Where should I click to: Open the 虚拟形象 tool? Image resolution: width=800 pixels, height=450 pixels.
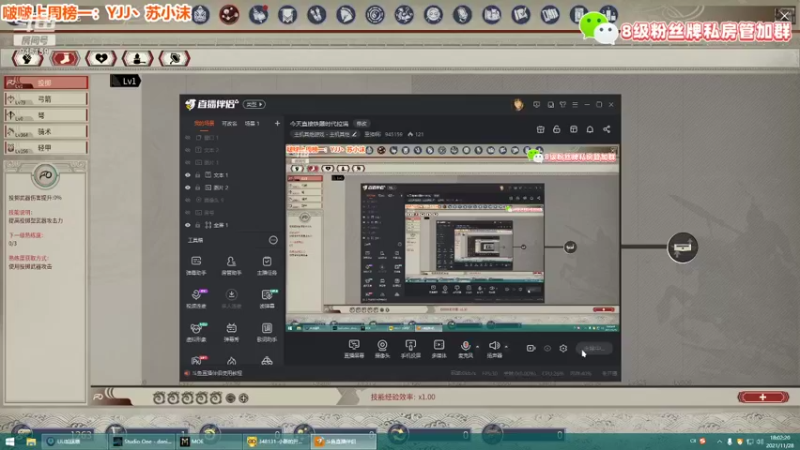point(196,332)
